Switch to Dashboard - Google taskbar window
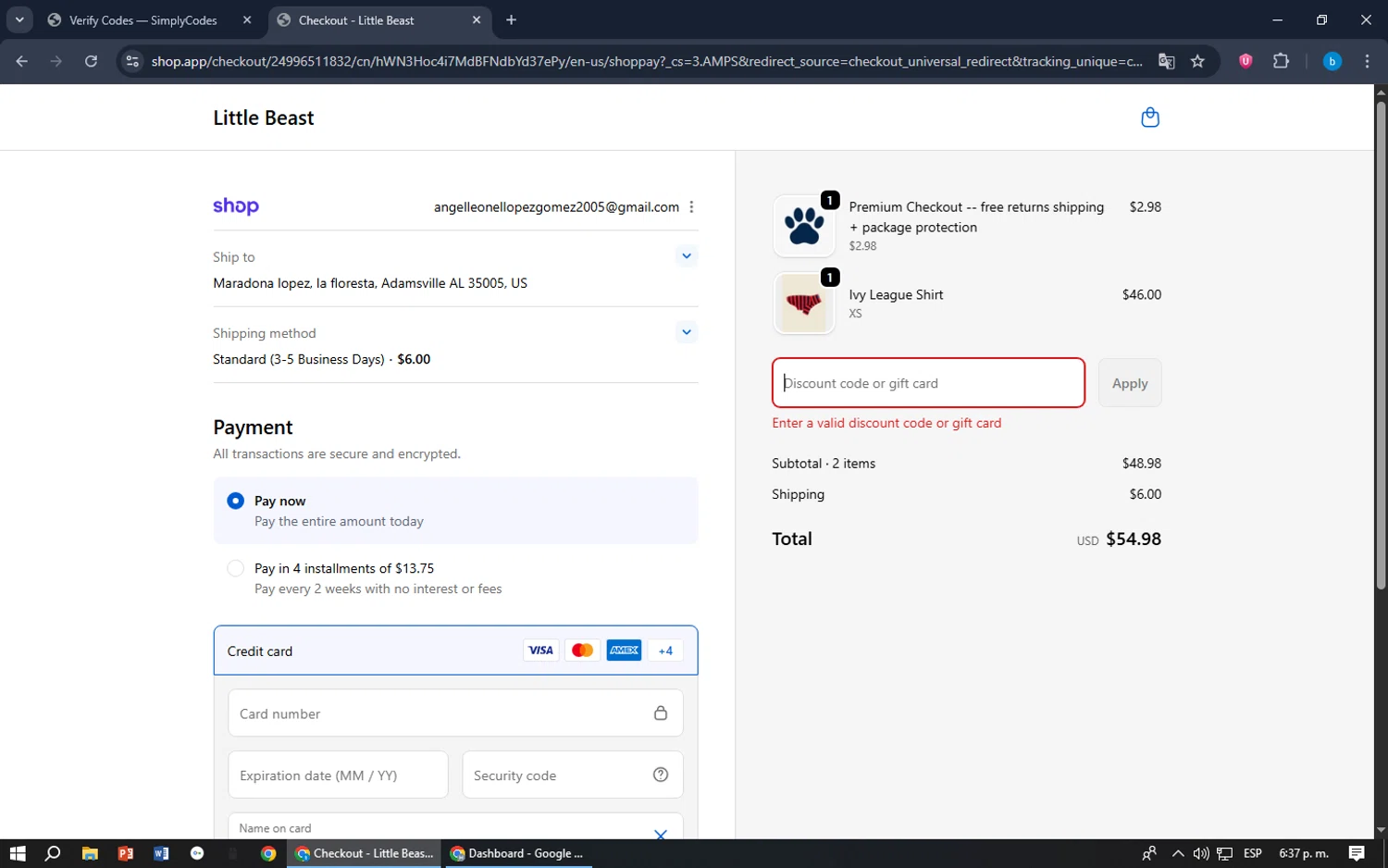This screenshot has height=868, width=1388. click(518, 853)
